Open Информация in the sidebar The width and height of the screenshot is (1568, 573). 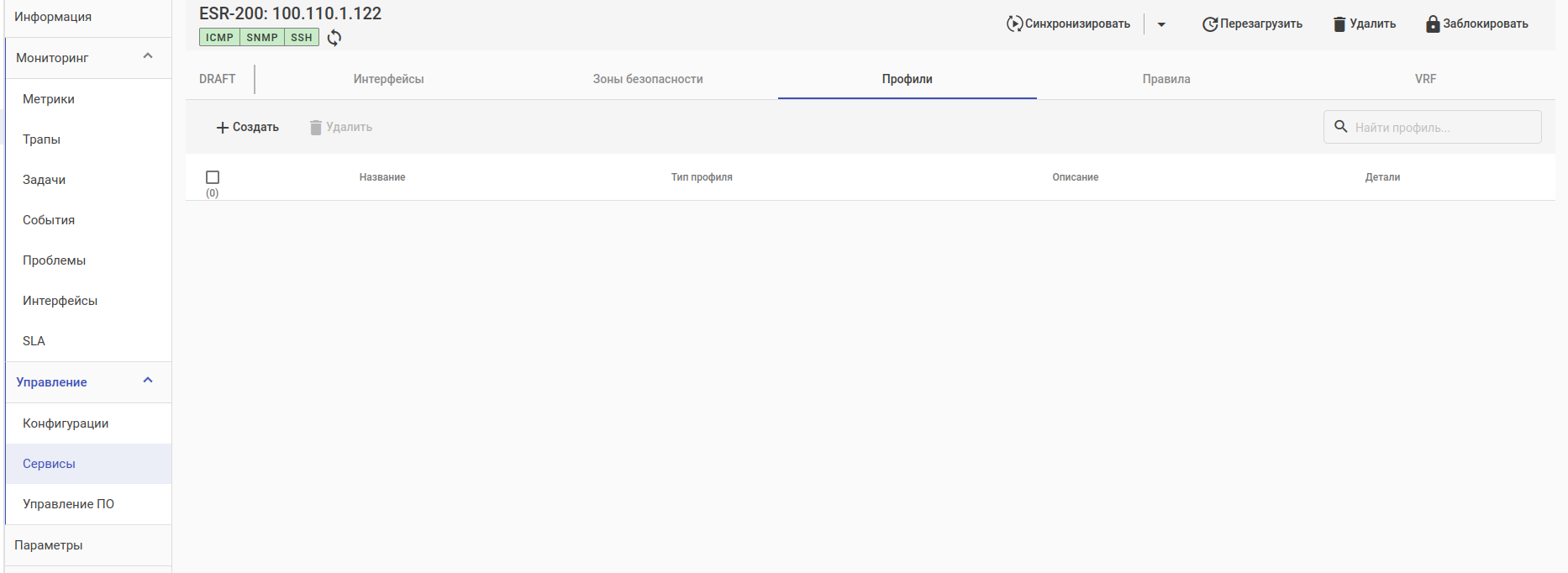(x=88, y=17)
